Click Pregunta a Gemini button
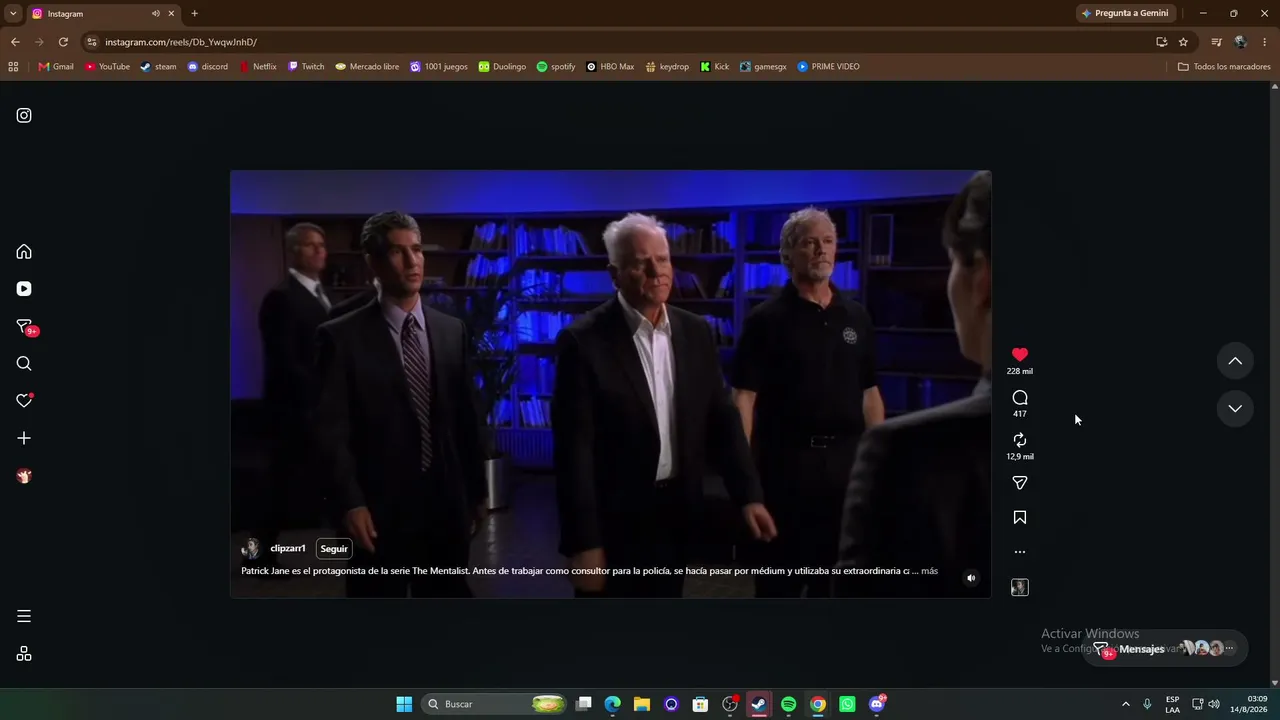 click(1125, 13)
